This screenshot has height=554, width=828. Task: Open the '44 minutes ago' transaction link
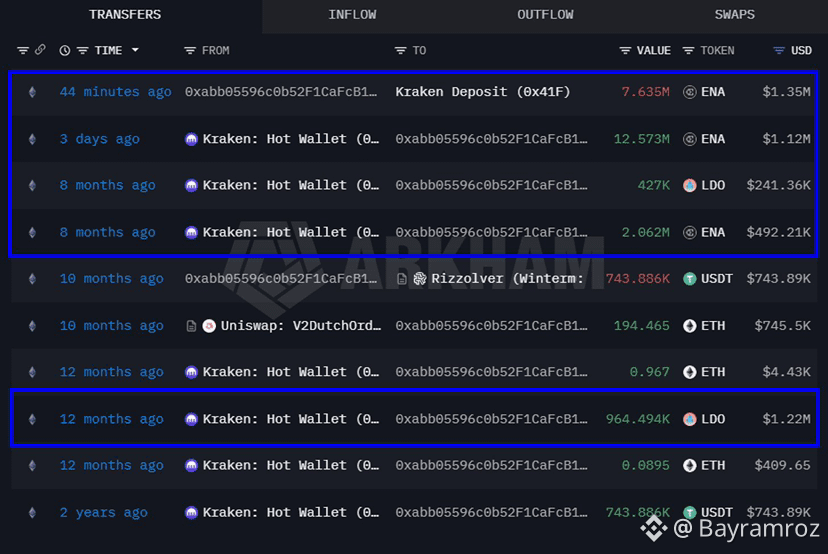tap(115, 92)
